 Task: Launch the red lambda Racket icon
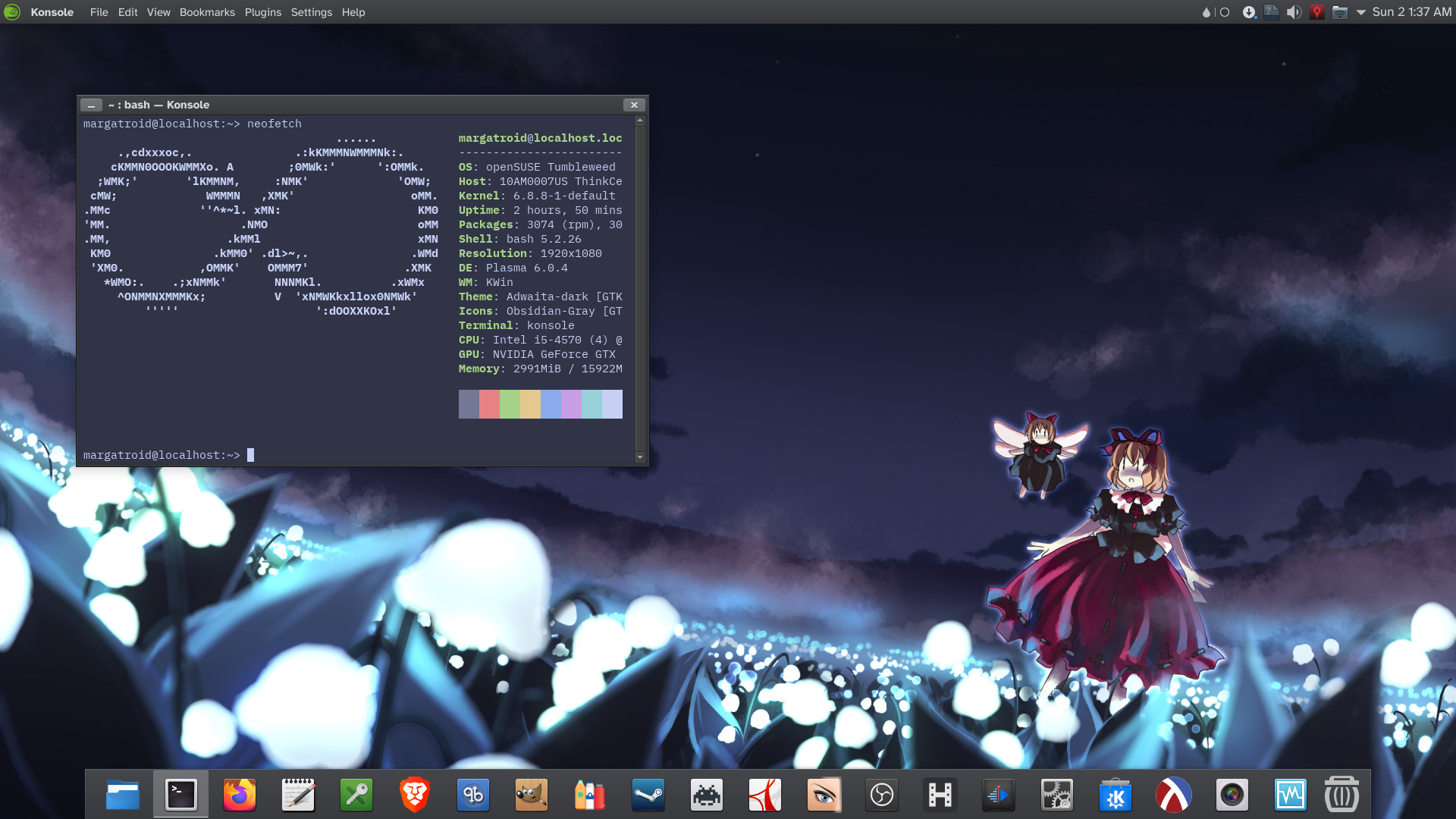pyautogui.click(x=1174, y=795)
